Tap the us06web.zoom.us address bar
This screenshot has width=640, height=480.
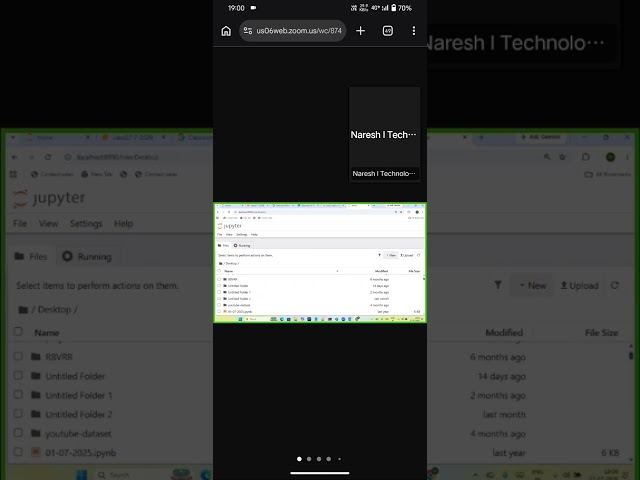click(x=293, y=31)
